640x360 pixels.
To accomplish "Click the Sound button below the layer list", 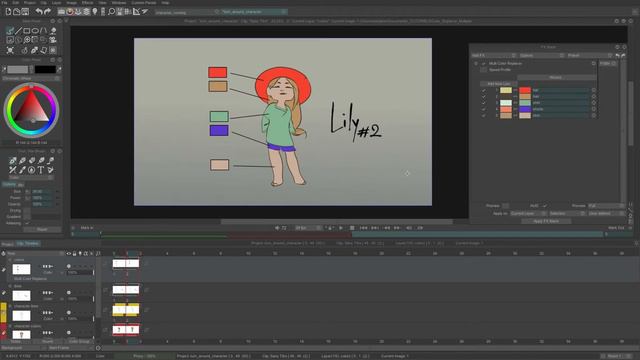I will click(47, 341).
